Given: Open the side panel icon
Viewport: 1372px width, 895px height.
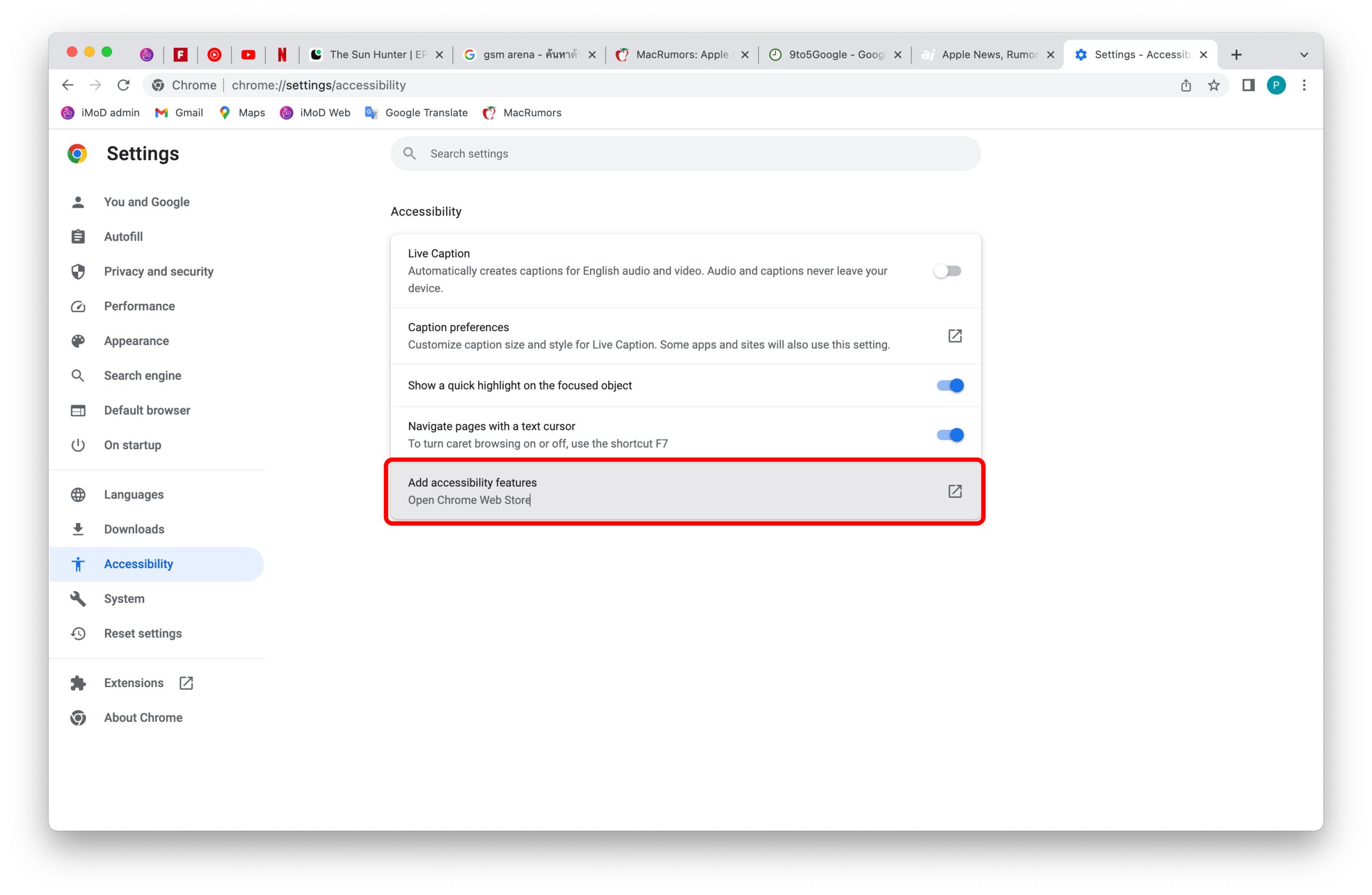Looking at the screenshot, I should click(1248, 85).
